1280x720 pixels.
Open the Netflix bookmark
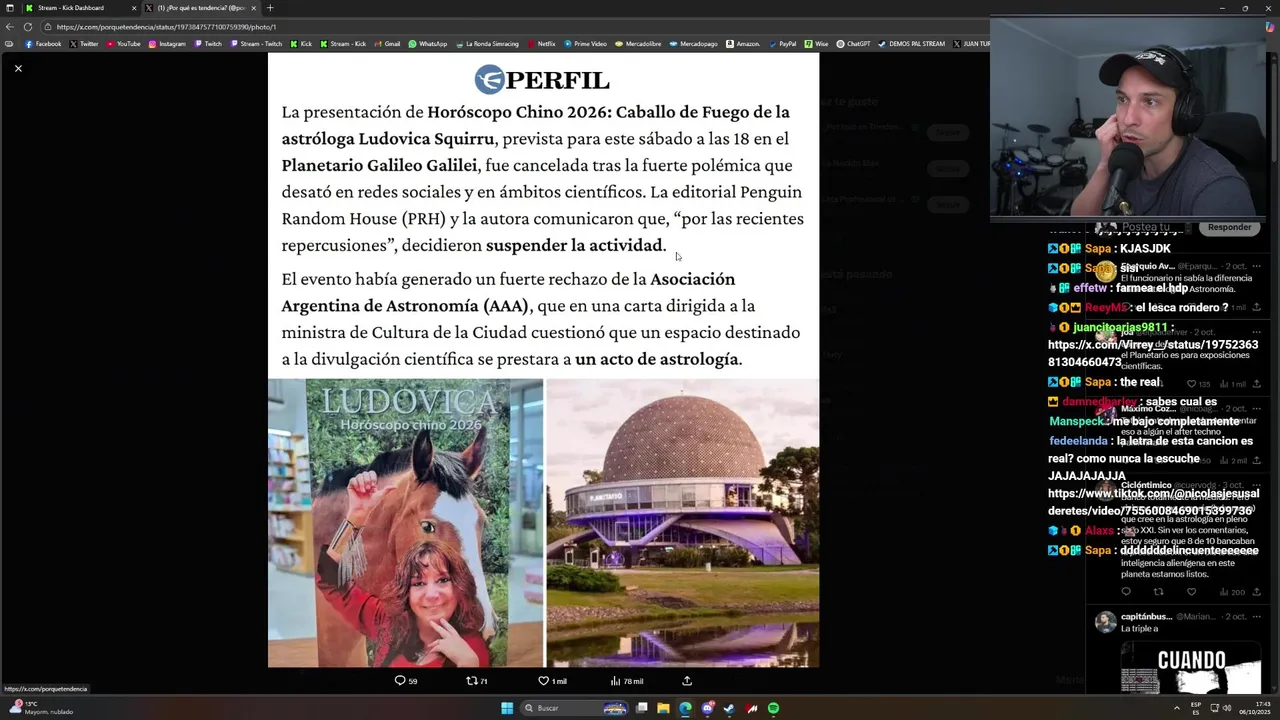coord(541,44)
